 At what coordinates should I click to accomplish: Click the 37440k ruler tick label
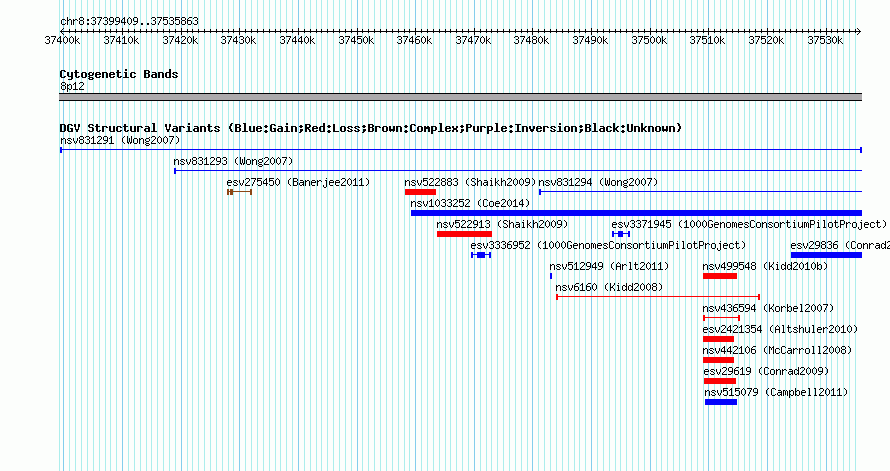pos(297,40)
